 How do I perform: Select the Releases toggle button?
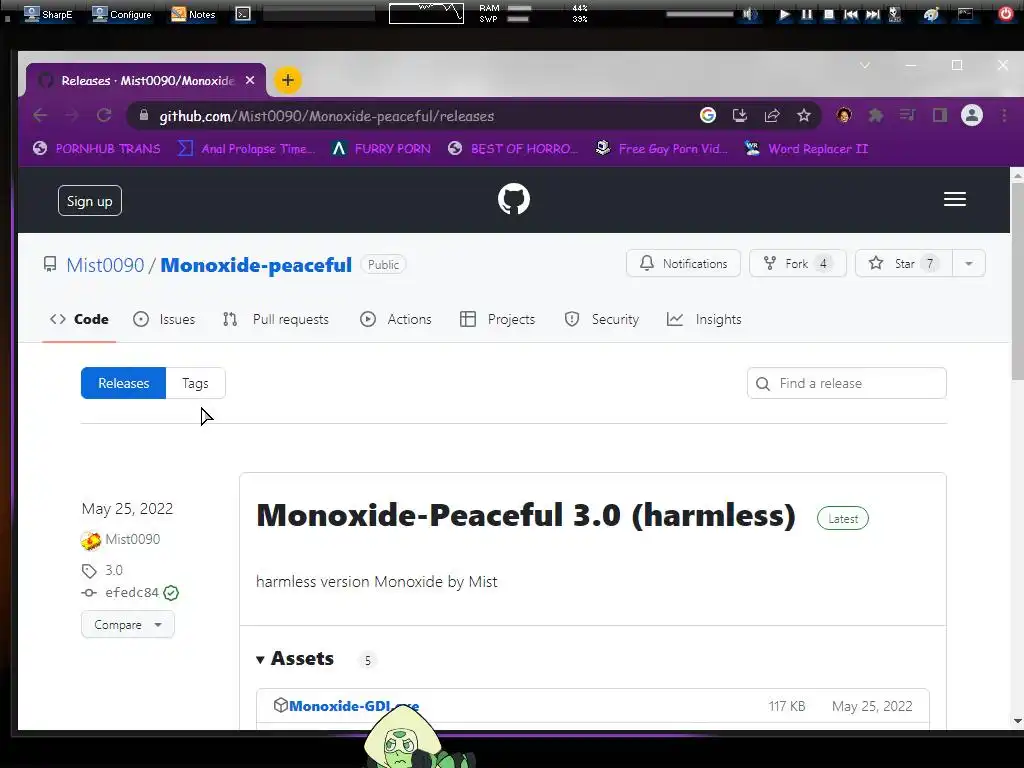coord(123,383)
